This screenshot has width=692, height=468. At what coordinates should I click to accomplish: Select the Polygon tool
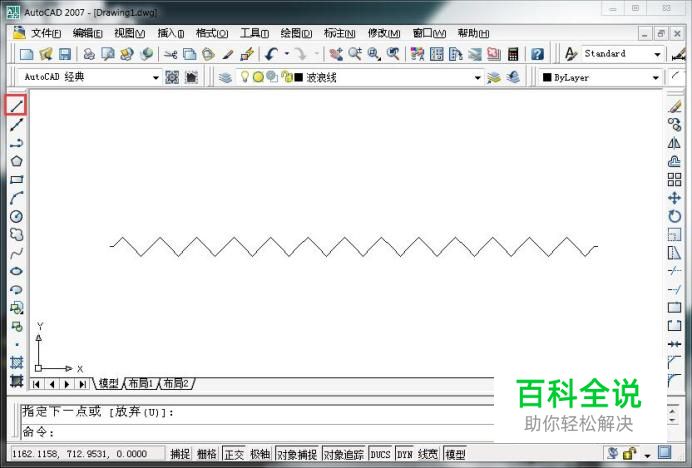(16, 161)
